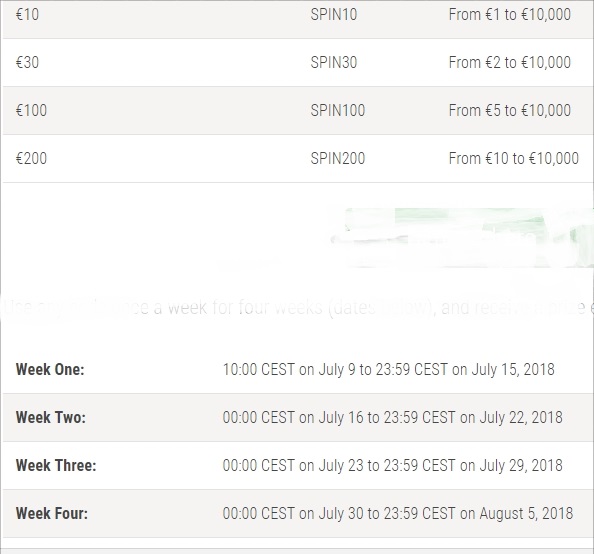Click the July 16 to July 22 date range

[392, 418]
